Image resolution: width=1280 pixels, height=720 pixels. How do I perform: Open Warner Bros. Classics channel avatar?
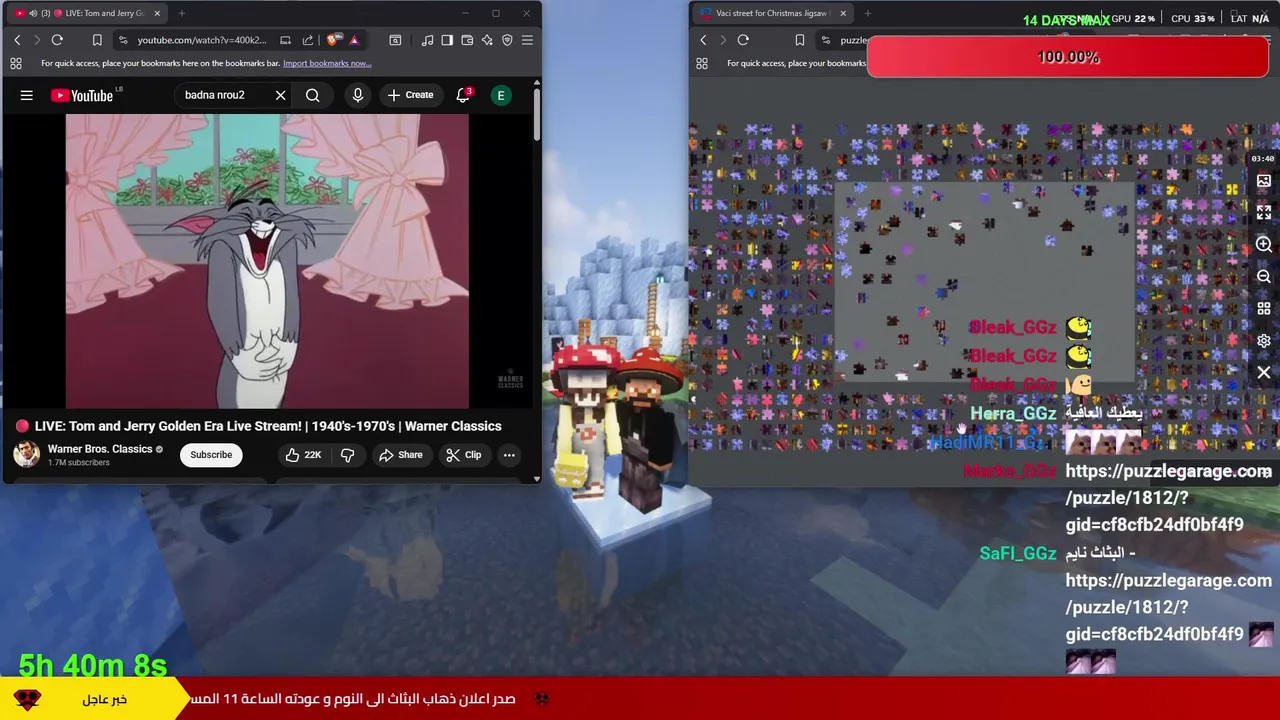(26, 454)
